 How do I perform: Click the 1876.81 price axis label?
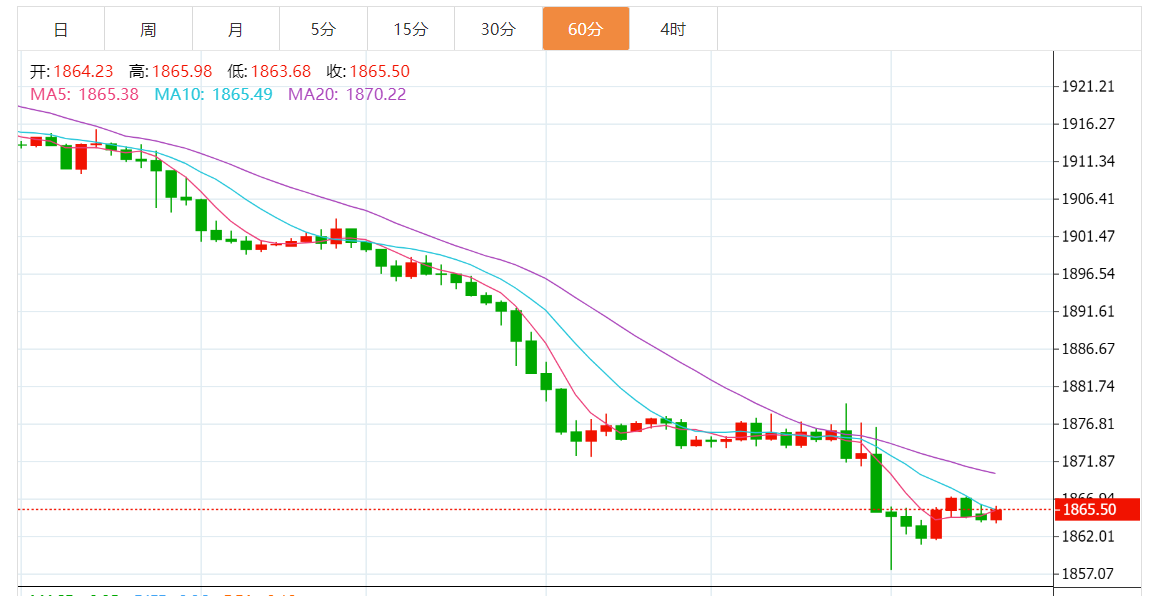click(x=1088, y=424)
